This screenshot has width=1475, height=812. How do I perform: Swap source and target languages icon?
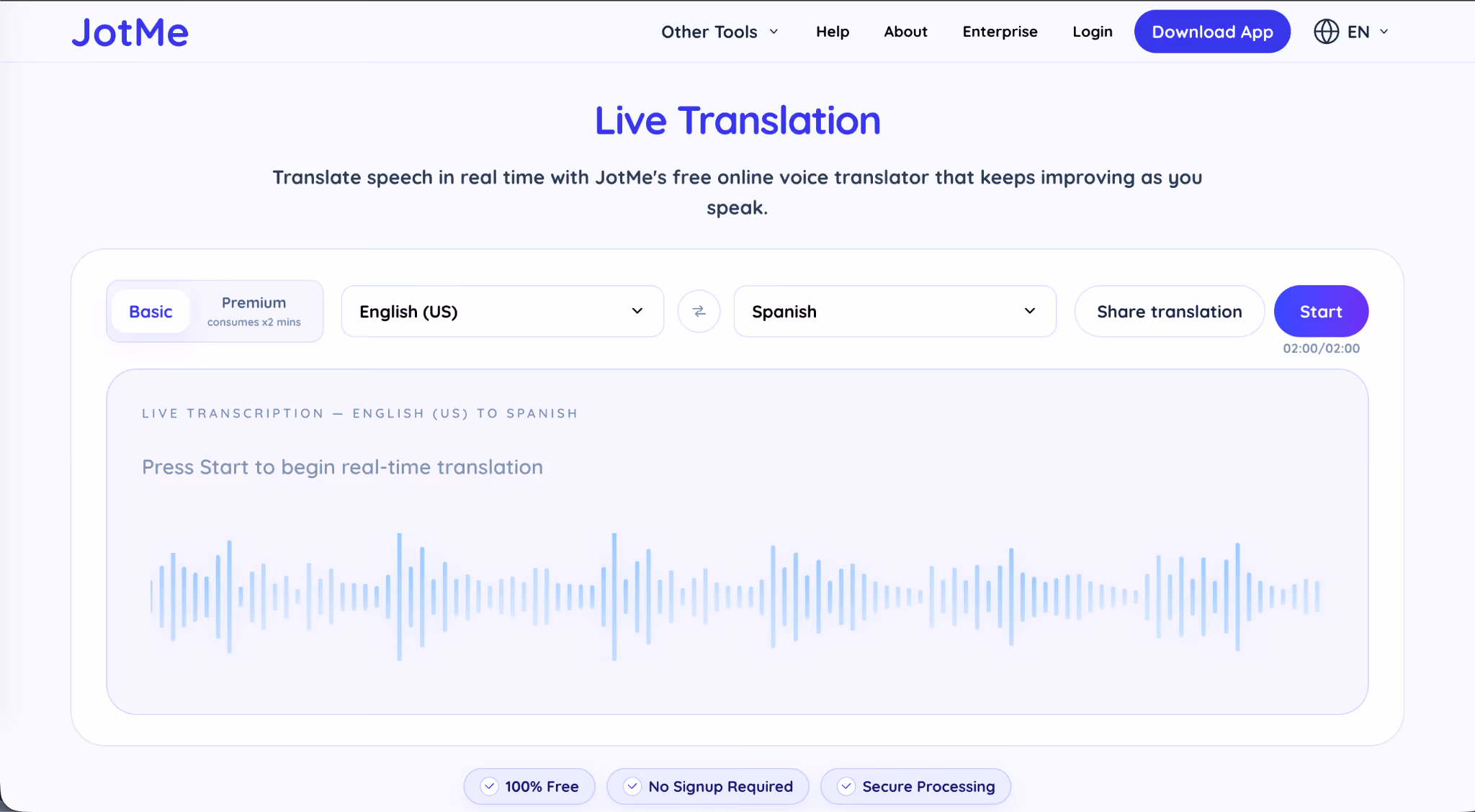(x=699, y=311)
